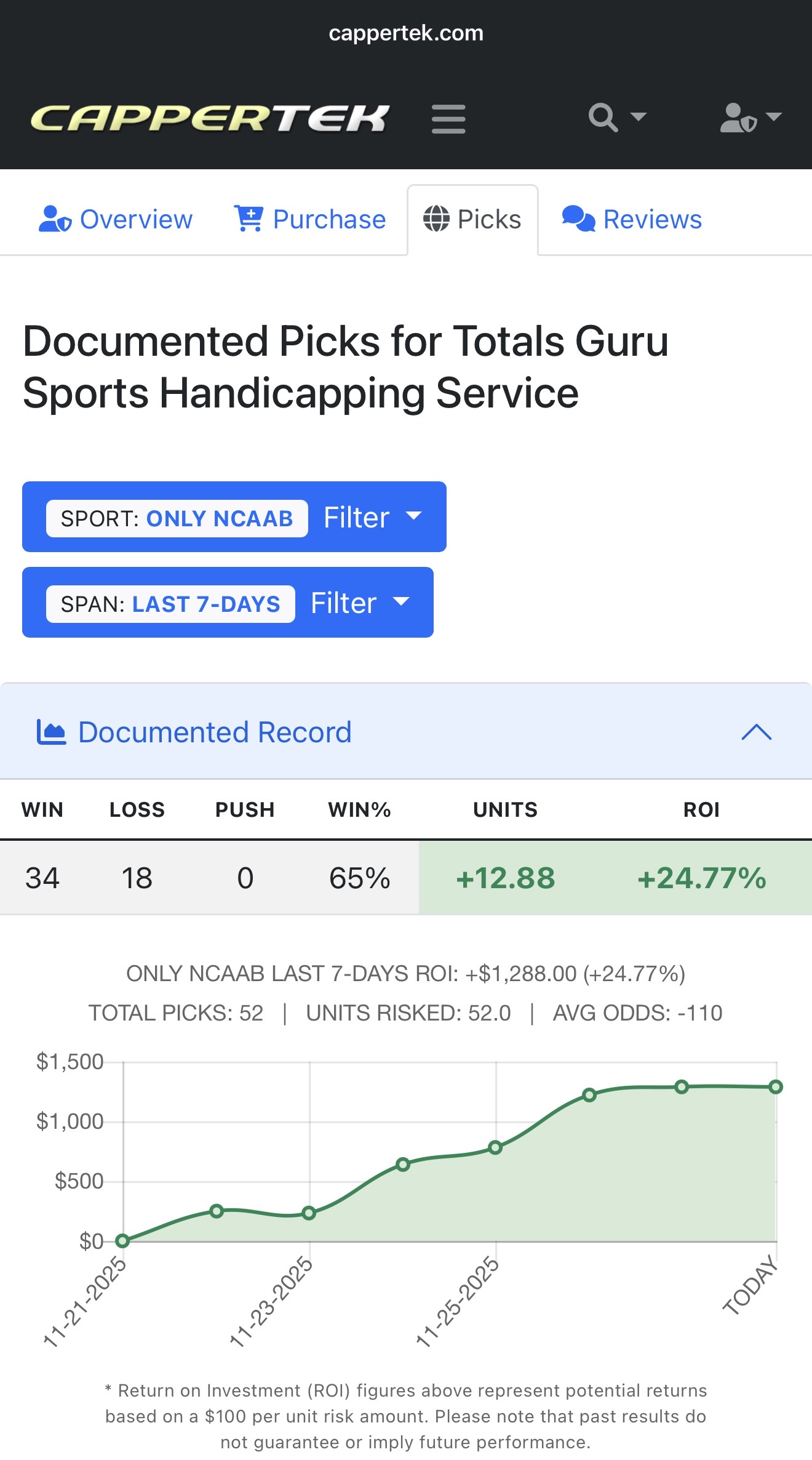The width and height of the screenshot is (812, 1460).
Task: Click the chart data point at 11-25-2025
Action: (495, 1147)
